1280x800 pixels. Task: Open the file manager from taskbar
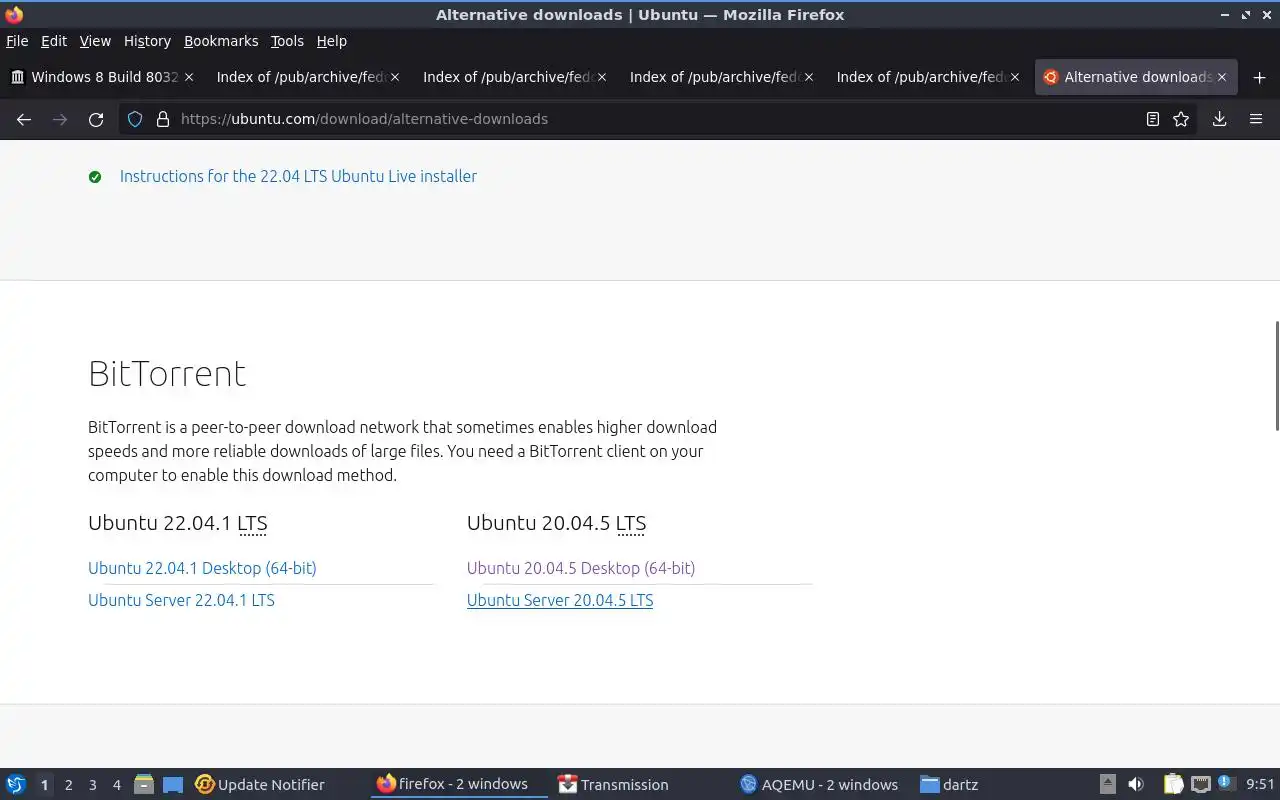[x=144, y=784]
